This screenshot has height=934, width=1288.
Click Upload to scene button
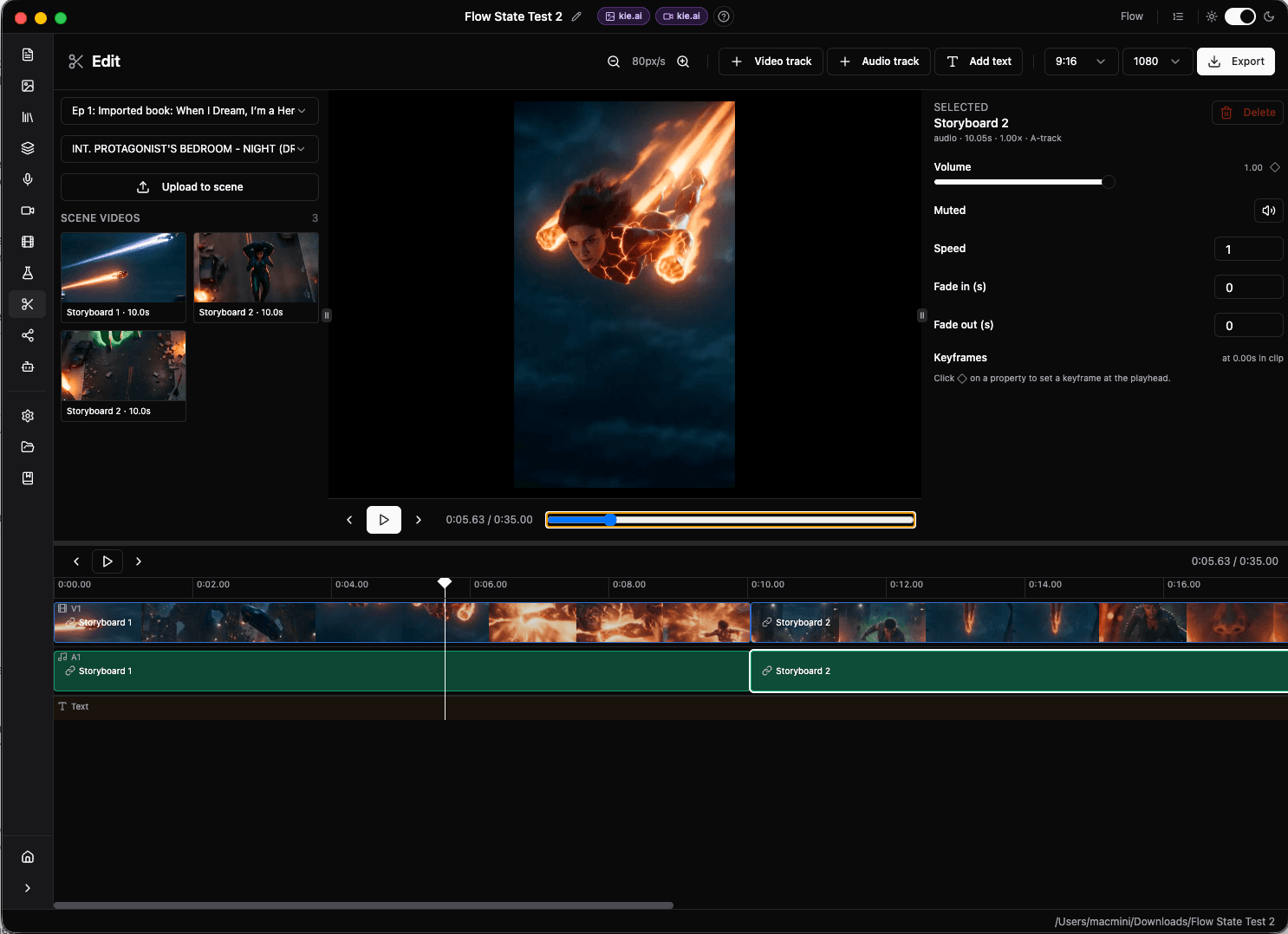(x=190, y=187)
